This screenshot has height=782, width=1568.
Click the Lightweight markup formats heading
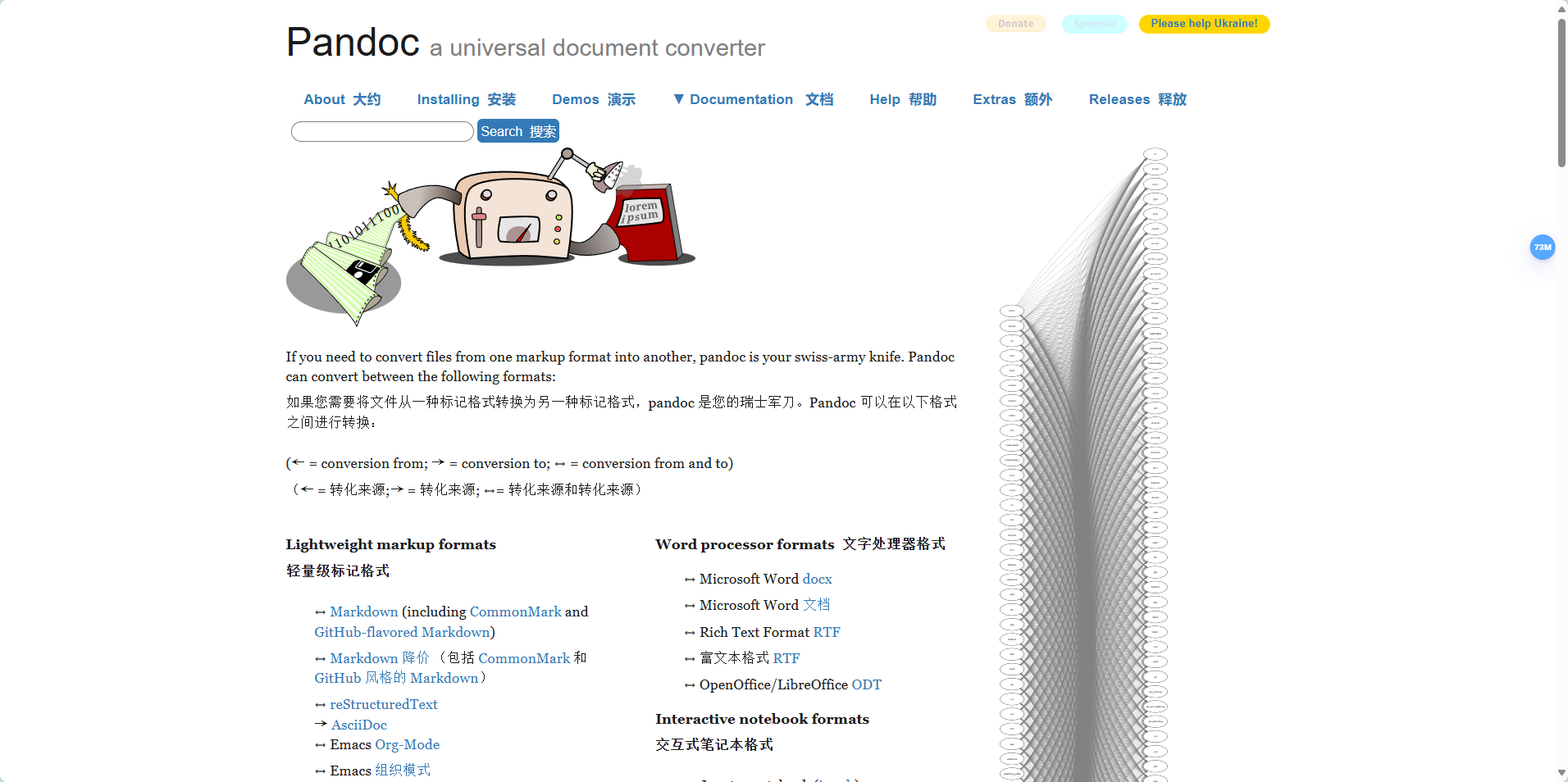pos(390,544)
